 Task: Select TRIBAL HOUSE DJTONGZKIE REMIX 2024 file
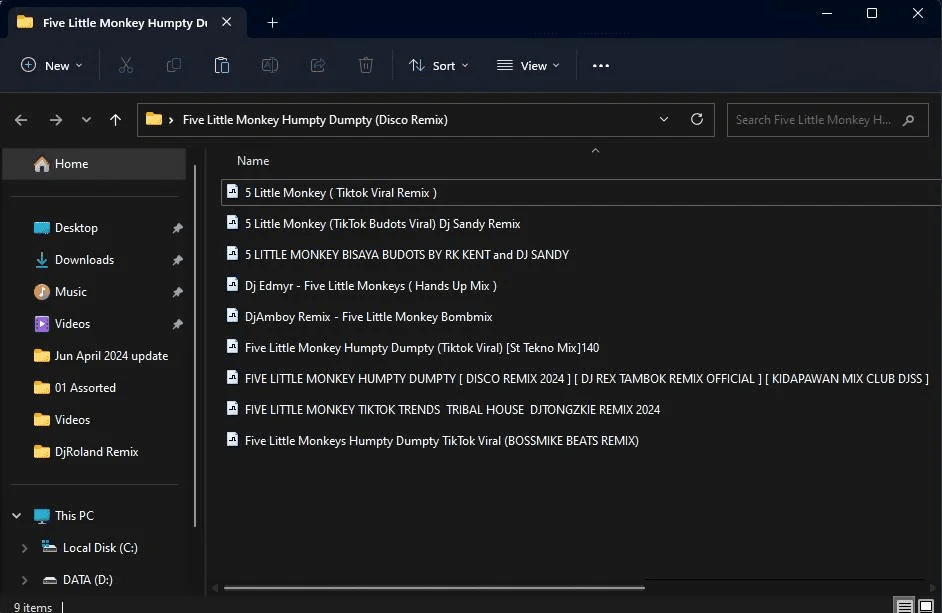[452, 410]
